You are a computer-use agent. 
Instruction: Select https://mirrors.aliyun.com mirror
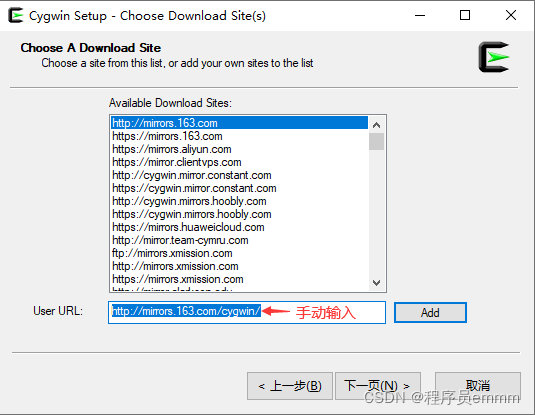pyautogui.click(x=239, y=149)
